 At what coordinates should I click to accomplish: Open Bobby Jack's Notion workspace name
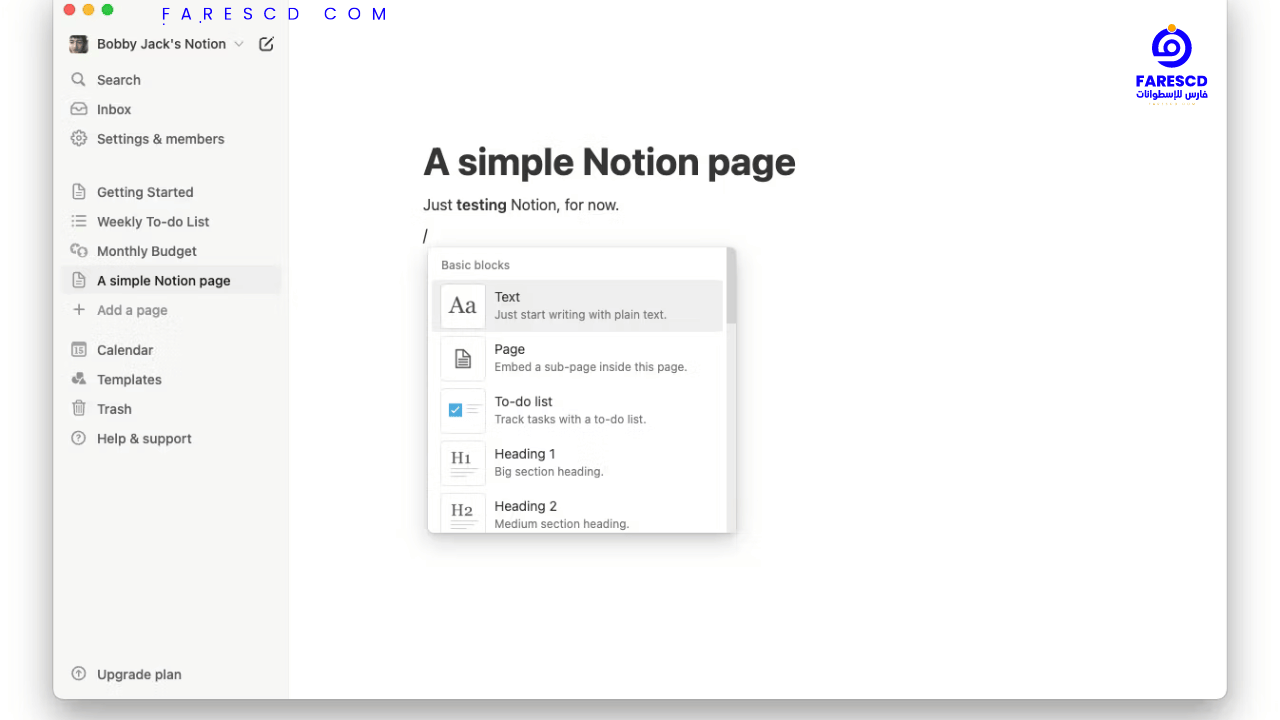[x=161, y=44]
